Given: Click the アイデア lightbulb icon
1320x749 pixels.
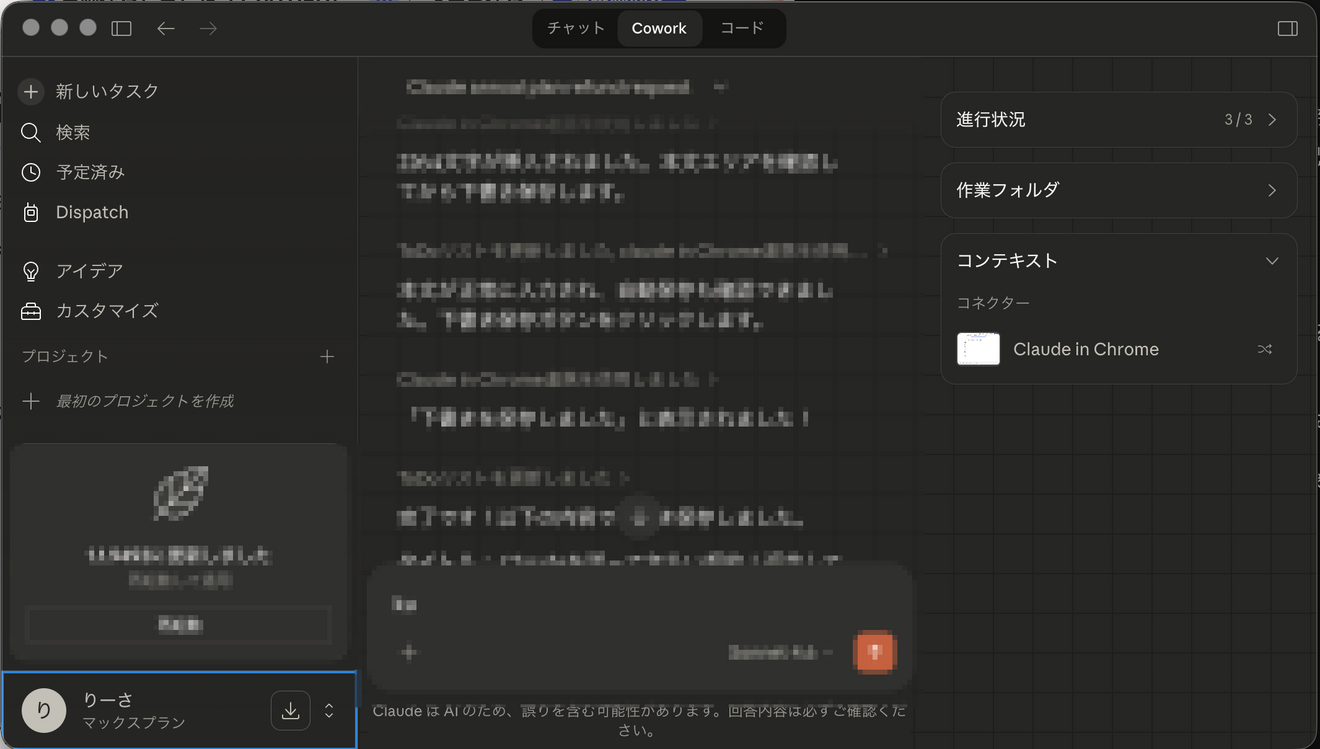Looking at the screenshot, I should [31, 271].
